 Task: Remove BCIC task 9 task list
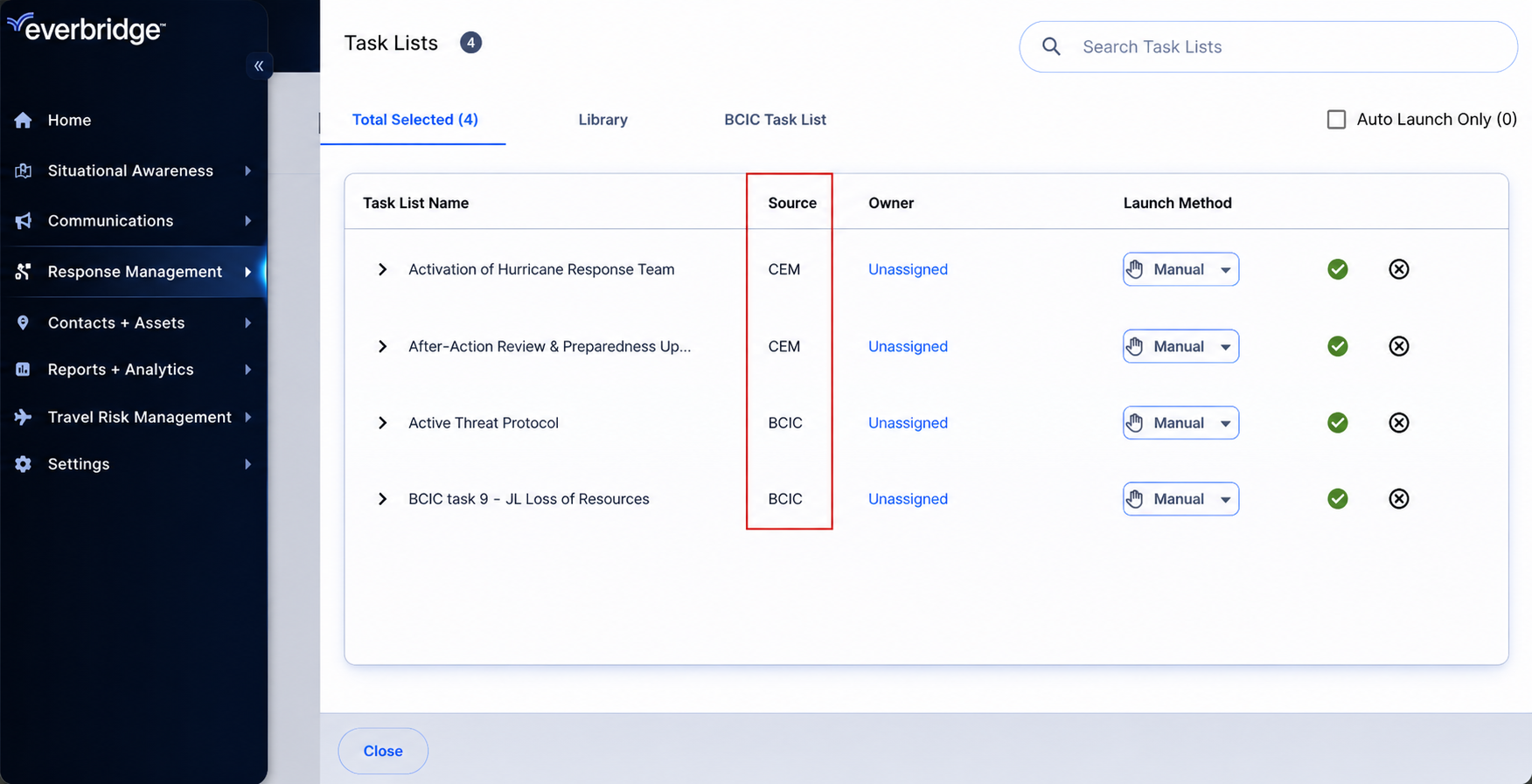tap(1399, 499)
